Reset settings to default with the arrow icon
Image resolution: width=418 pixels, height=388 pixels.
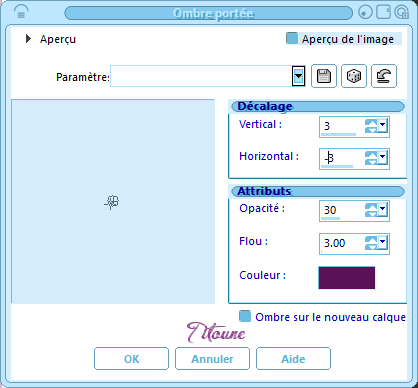[x=384, y=76]
